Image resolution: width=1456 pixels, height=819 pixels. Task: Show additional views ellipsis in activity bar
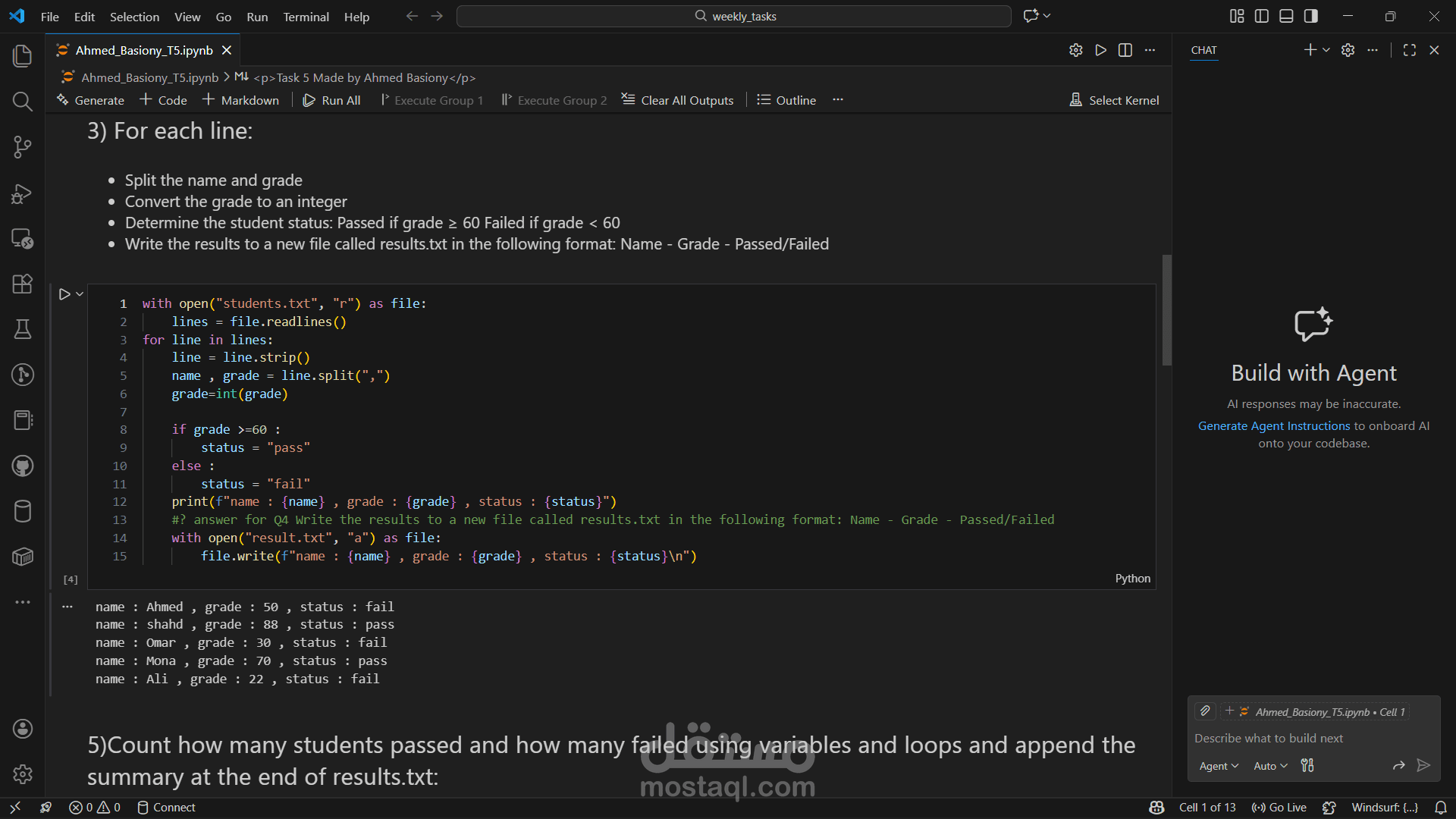tap(23, 602)
